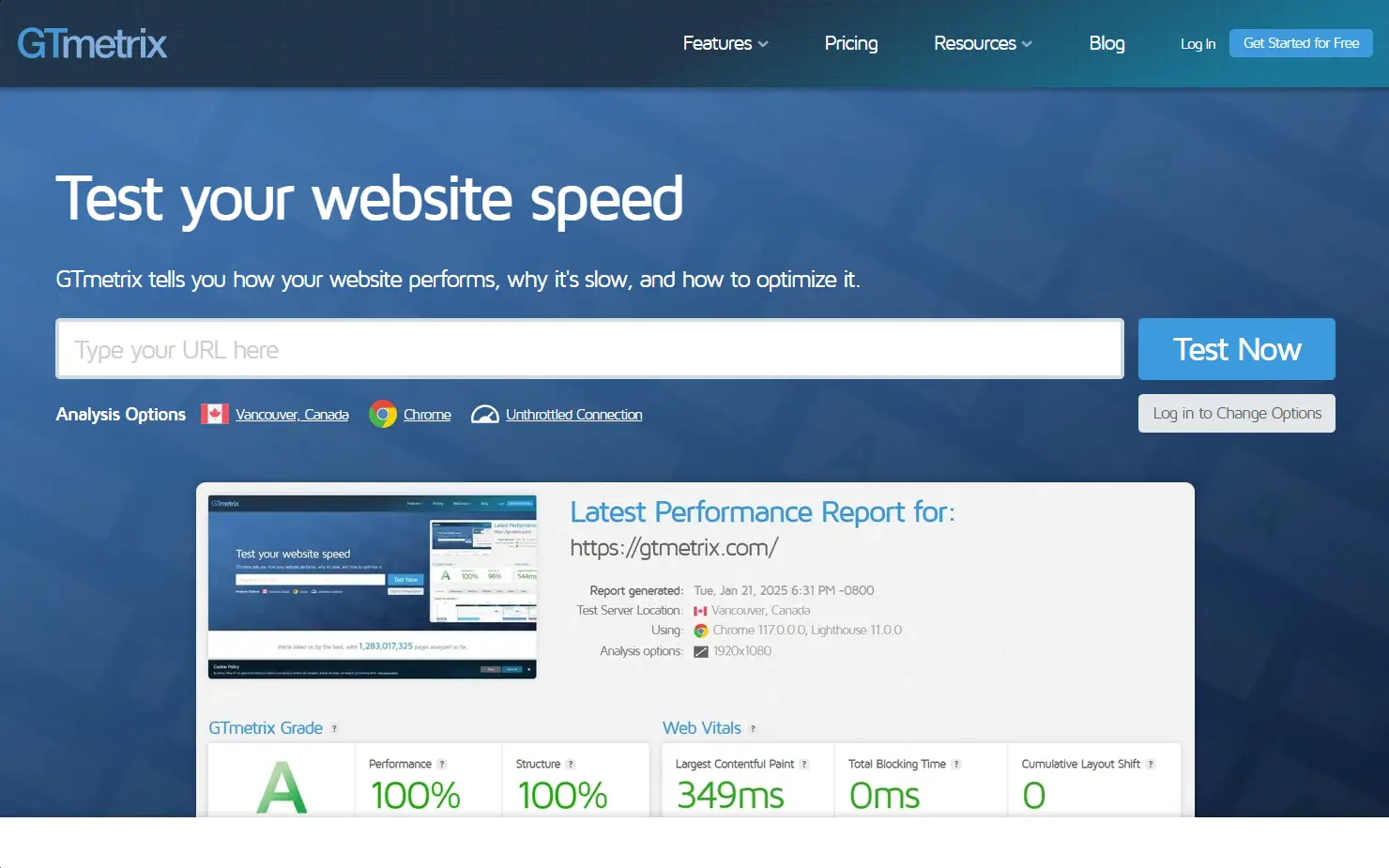Click the Analysis Options label

(121, 414)
